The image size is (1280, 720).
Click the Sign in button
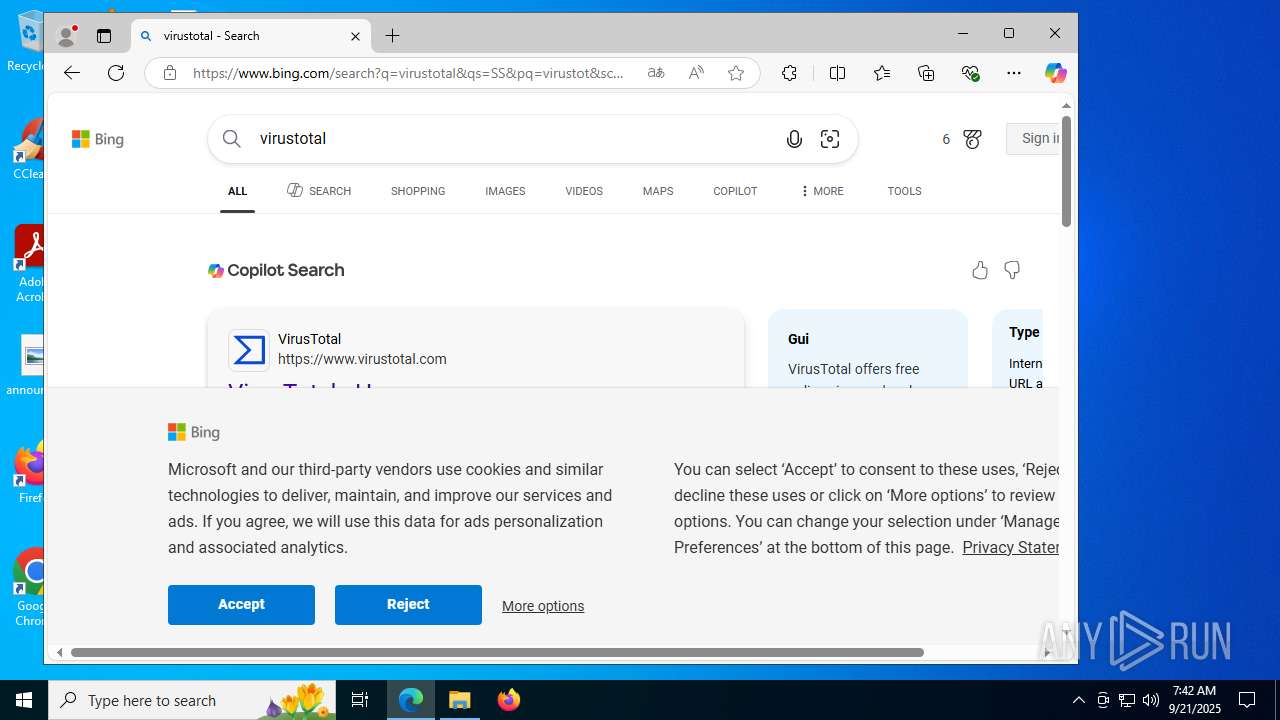[x=1034, y=139]
